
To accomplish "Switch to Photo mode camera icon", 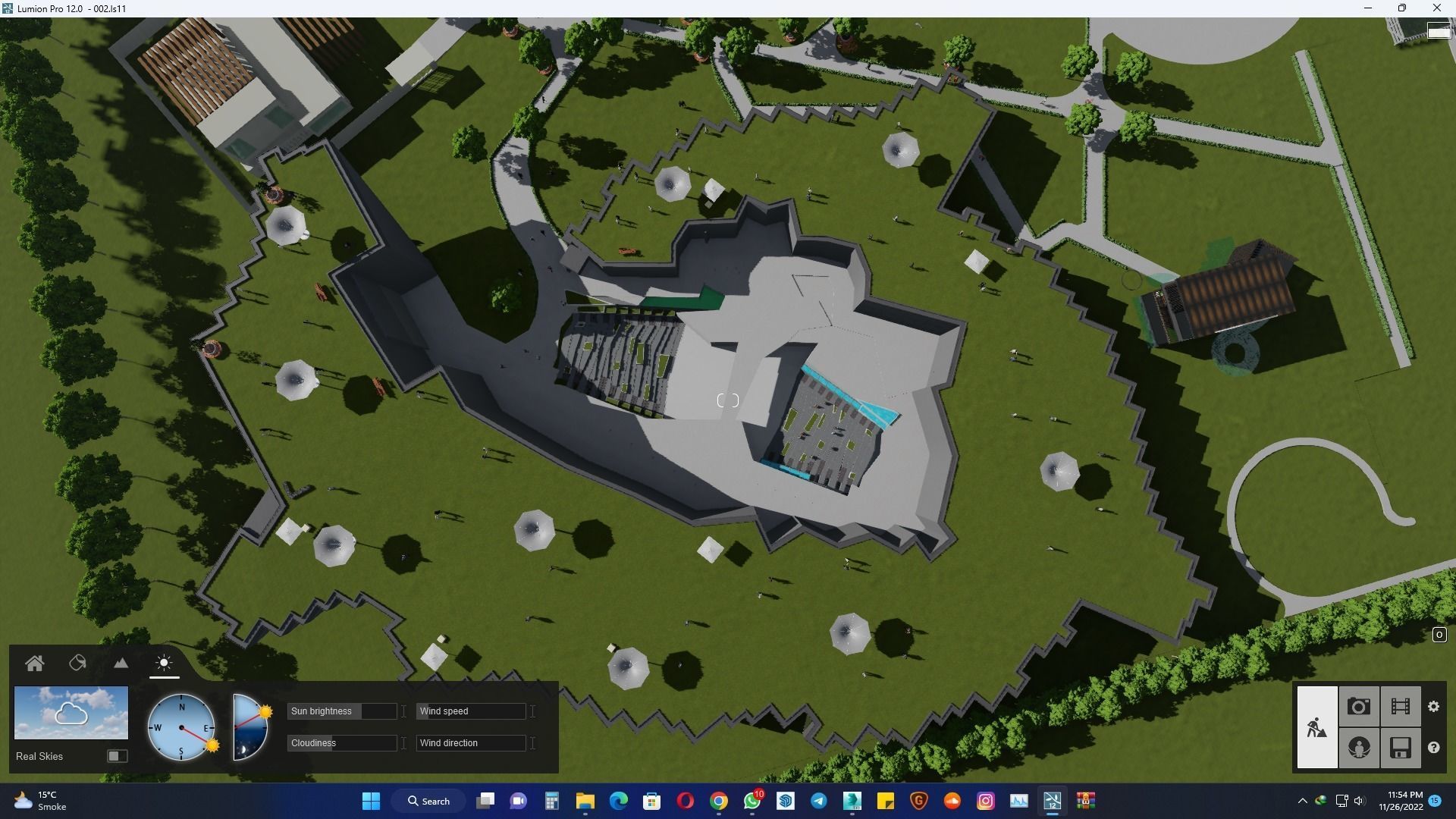I will 1358,707.
